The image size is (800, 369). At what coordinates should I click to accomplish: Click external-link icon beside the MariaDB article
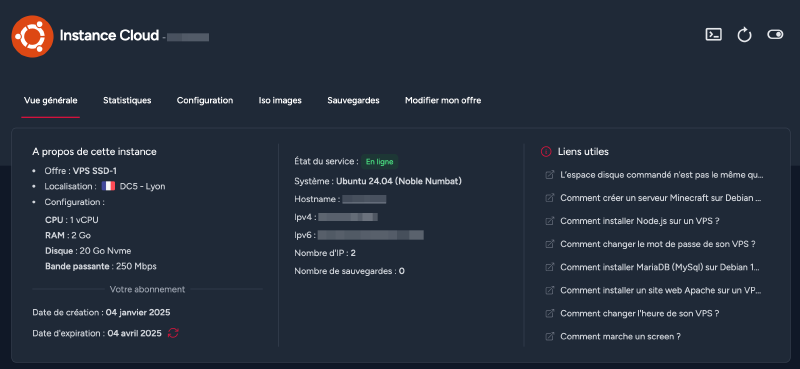pos(549,267)
